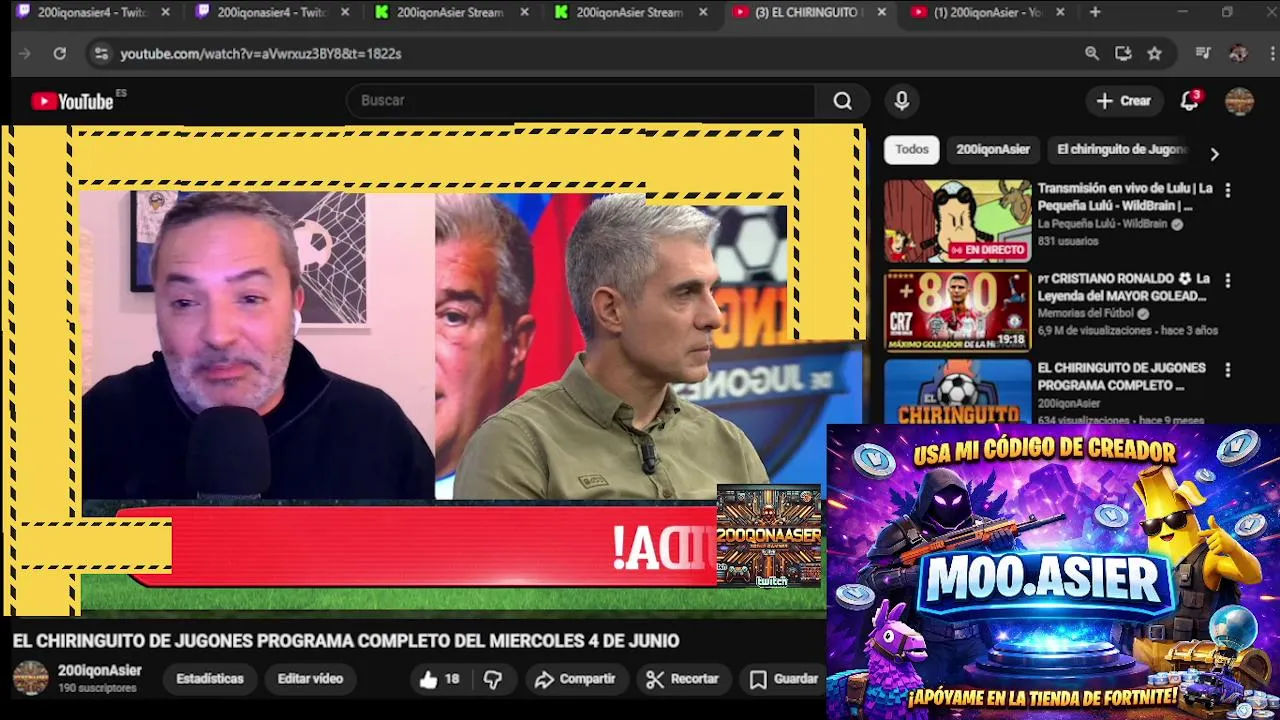Image resolution: width=1280 pixels, height=720 pixels.
Task: Click the URL in the address bar
Action: coord(260,54)
